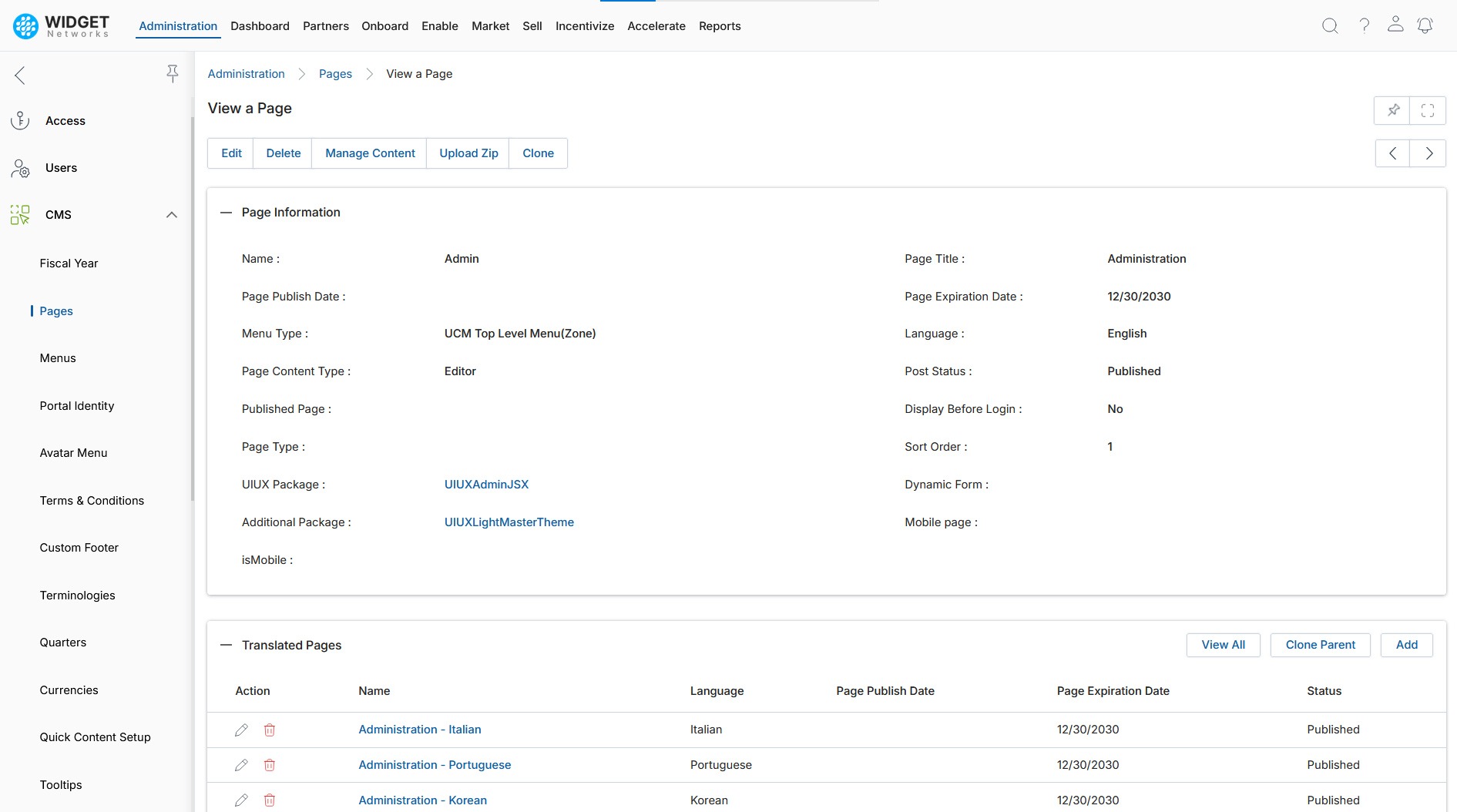Click the CMS grid icon
The width and height of the screenshot is (1457, 812).
click(20, 215)
